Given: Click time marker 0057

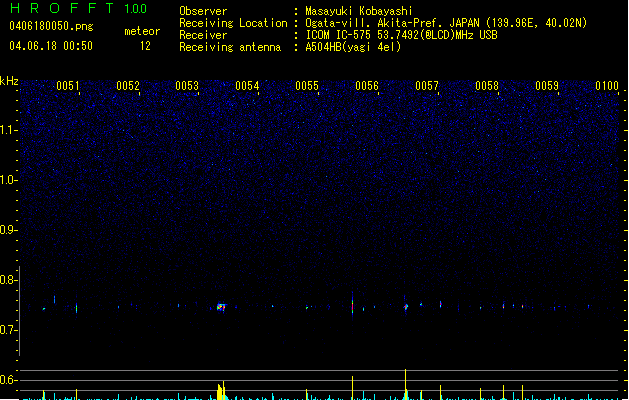Looking at the screenshot, I should point(427,86).
